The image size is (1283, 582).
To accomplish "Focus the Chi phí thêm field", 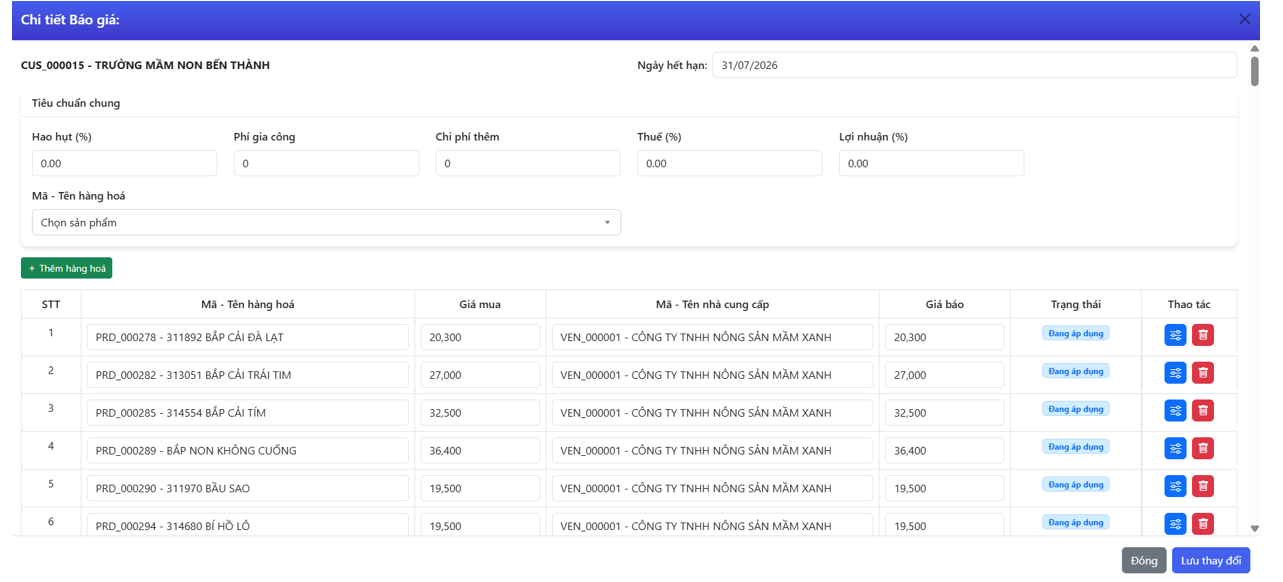I will [528, 163].
